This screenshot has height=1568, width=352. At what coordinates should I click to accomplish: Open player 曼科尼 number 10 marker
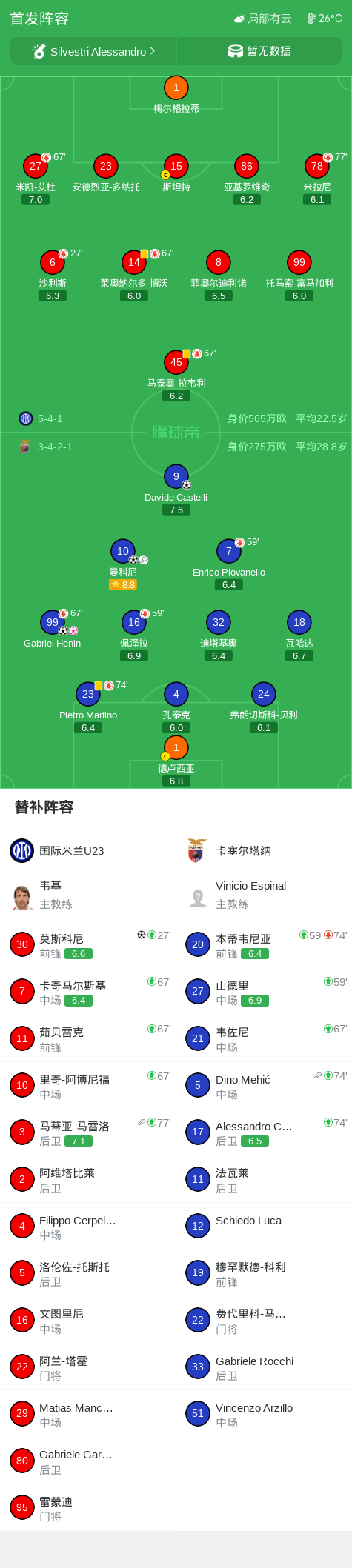(x=123, y=550)
